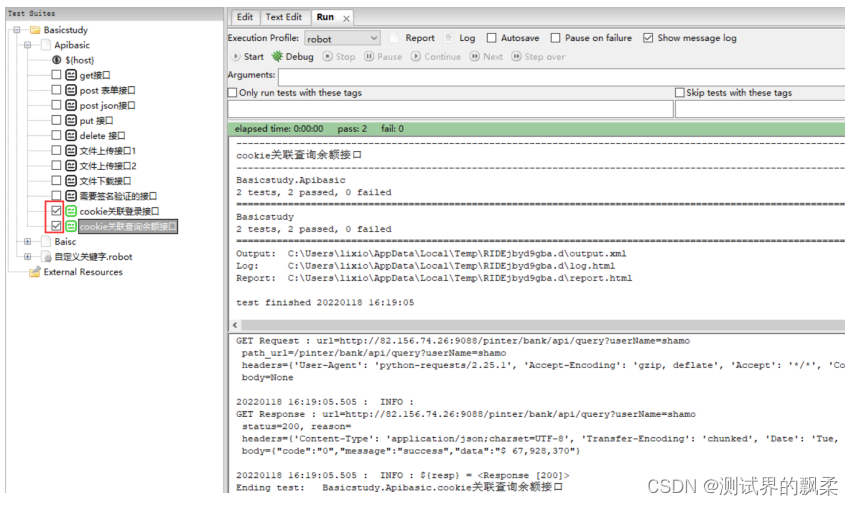Tick the delete 接口 checkbox
Image resolution: width=853 pixels, height=505 pixels.
tap(56, 135)
